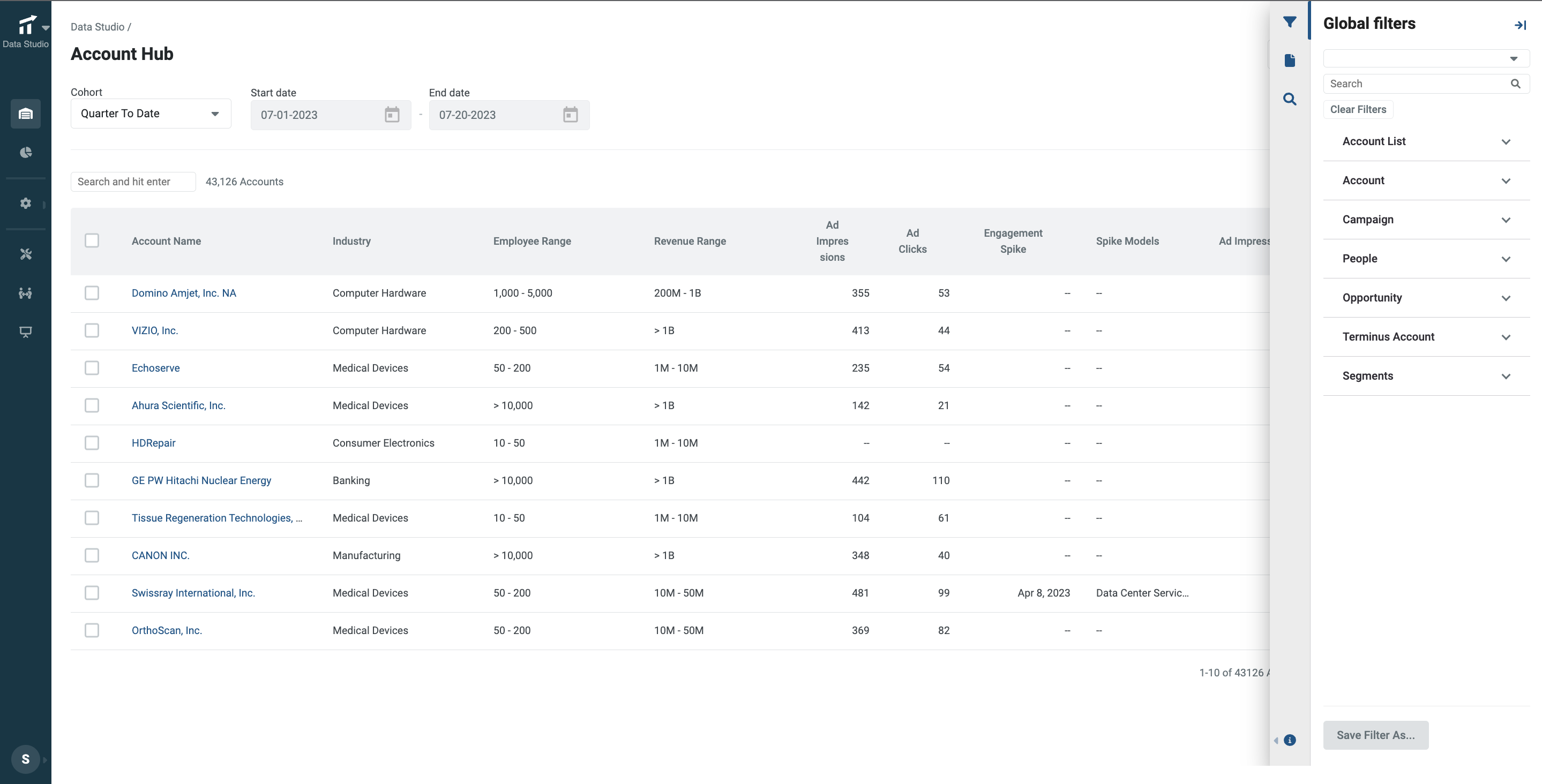
Task: Check the Ahura Scientific, Inc. row checkbox
Action: click(x=92, y=406)
